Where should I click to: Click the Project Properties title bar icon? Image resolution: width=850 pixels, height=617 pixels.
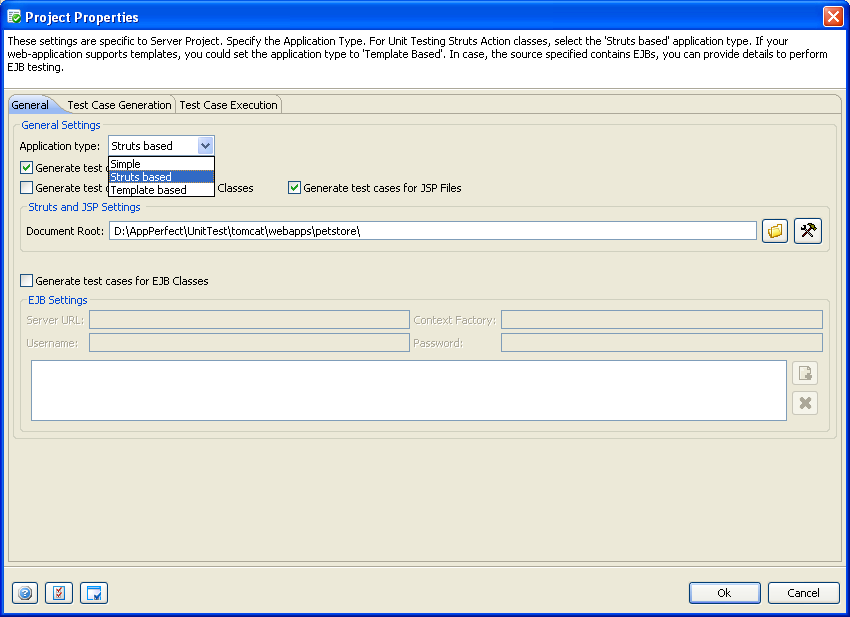[14, 17]
